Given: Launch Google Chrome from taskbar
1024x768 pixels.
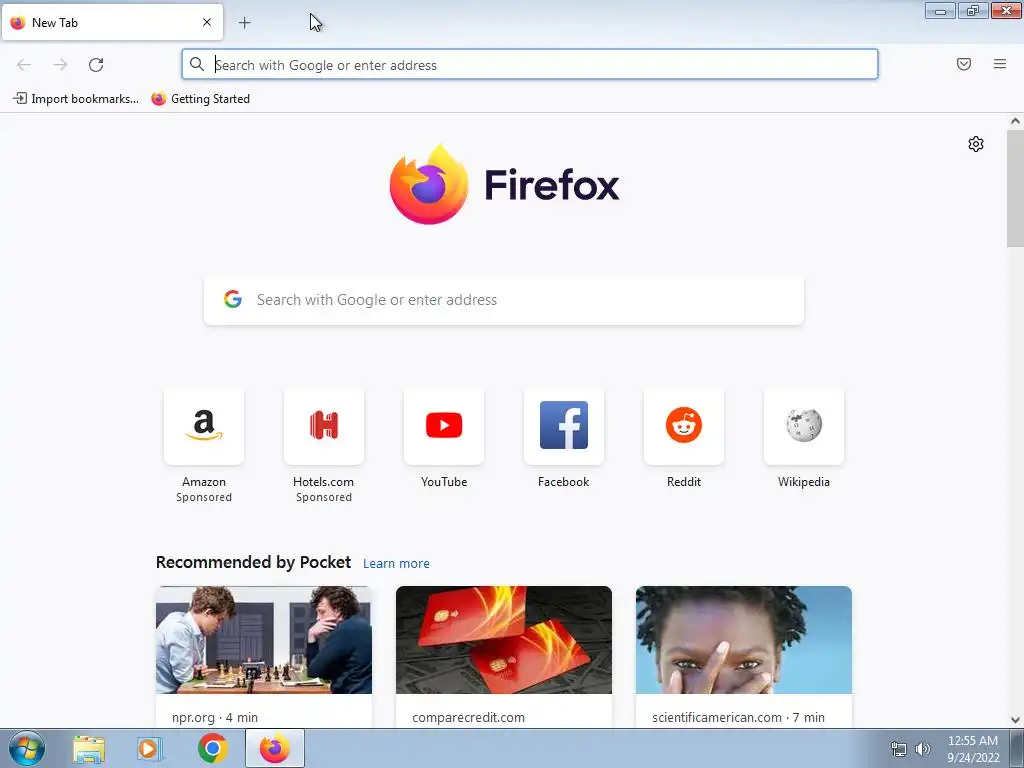Looking at the screenshot, I should [213, 748].
